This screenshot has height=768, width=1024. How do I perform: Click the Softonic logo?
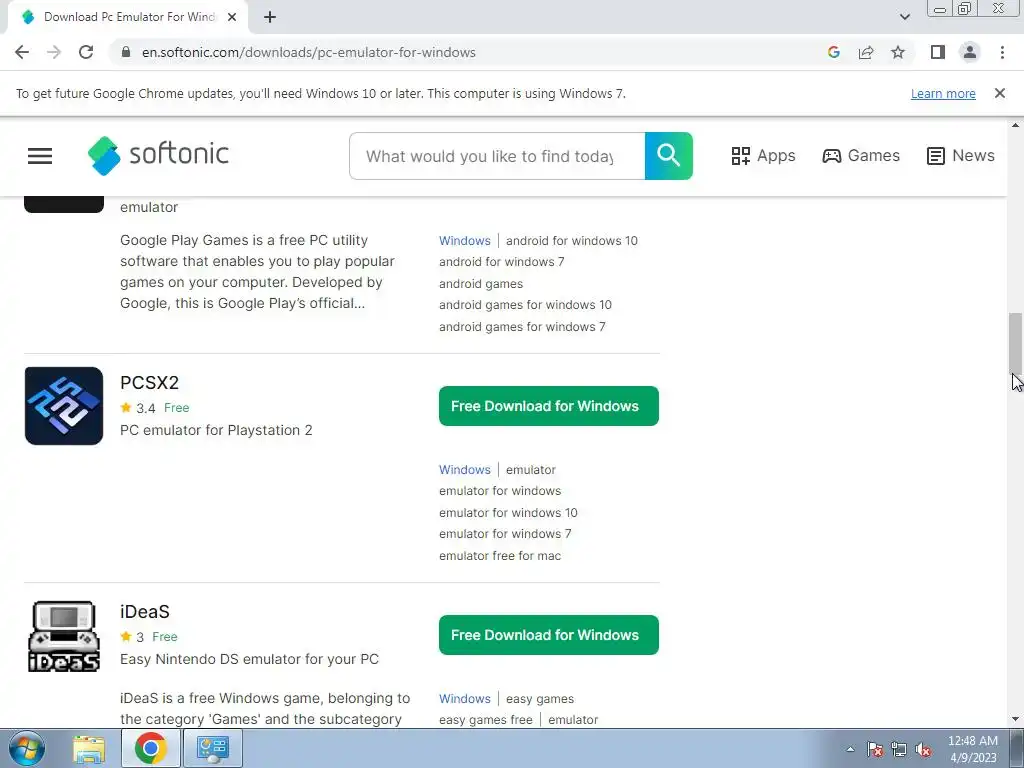pos(159,155)
